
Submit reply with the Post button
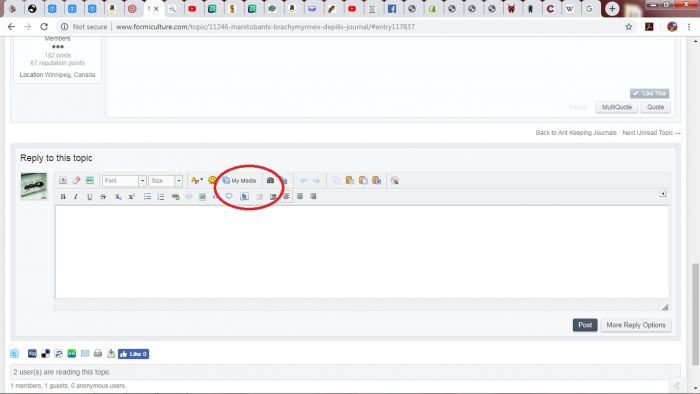pos(585,325)
